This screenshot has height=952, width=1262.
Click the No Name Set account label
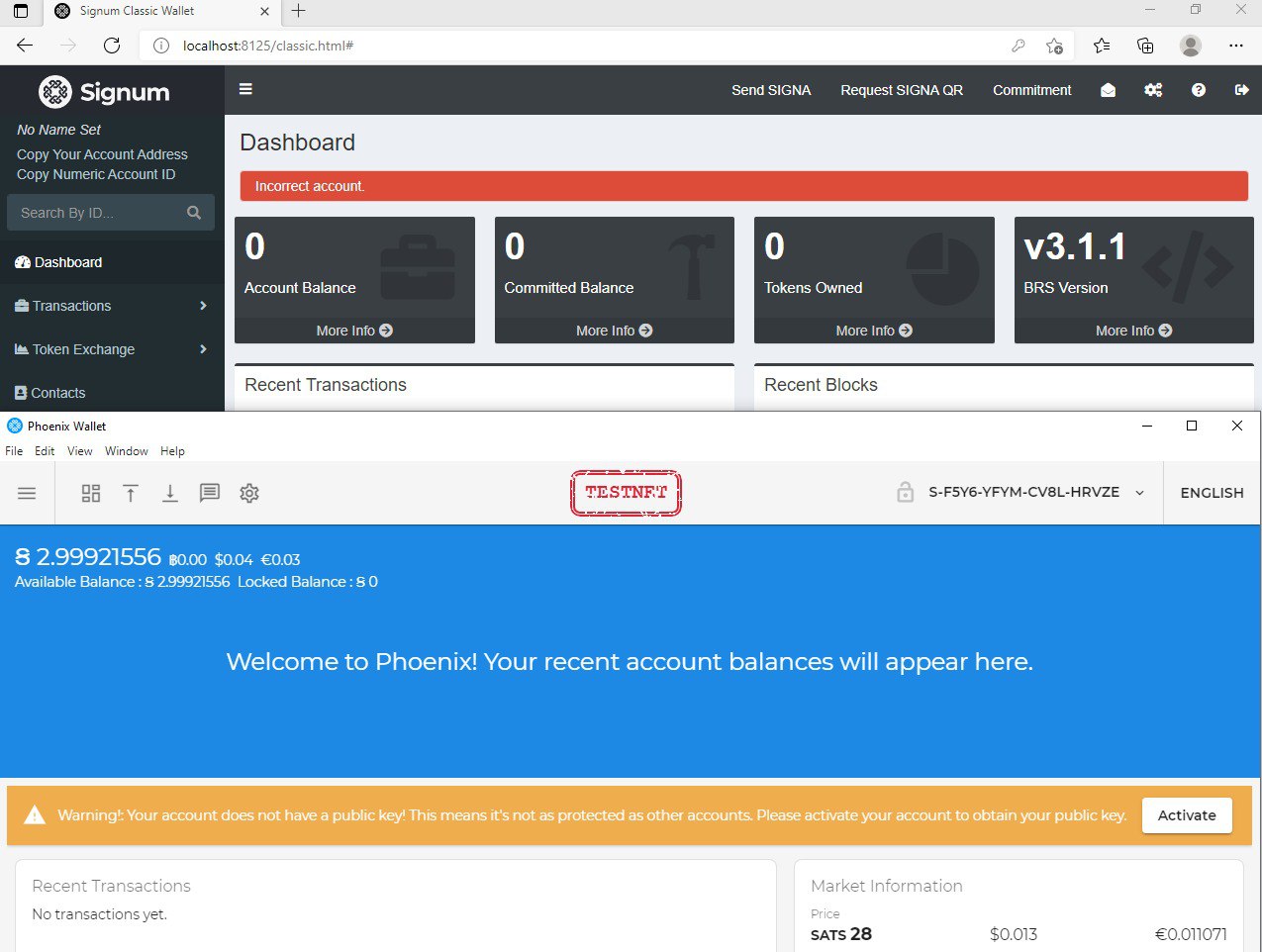(x=58, y=130)
